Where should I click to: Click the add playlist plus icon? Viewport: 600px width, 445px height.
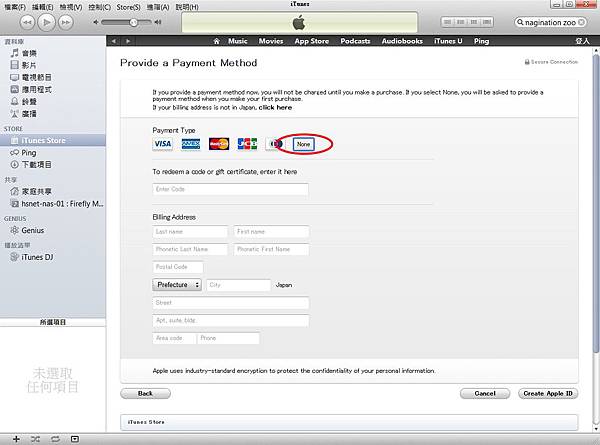point(16,439)
